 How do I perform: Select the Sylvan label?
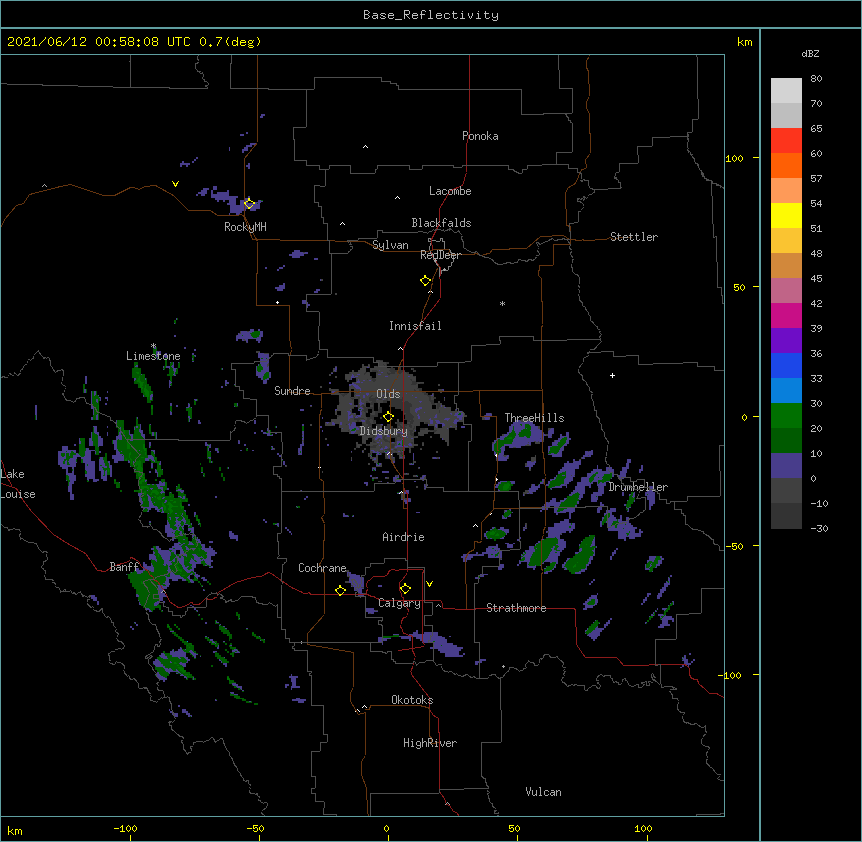tap(390, 245)
